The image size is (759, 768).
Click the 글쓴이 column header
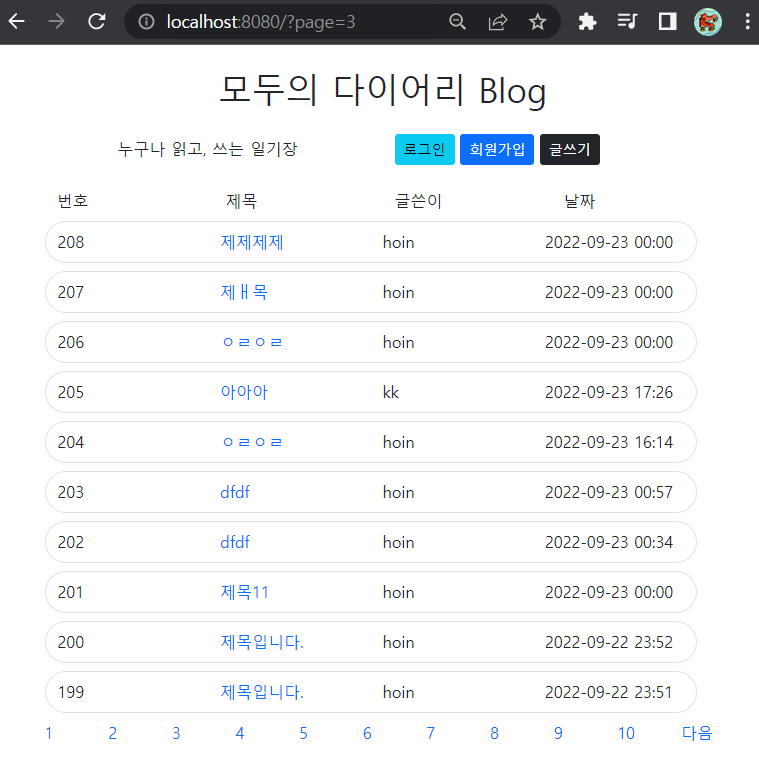coord(418,201)
